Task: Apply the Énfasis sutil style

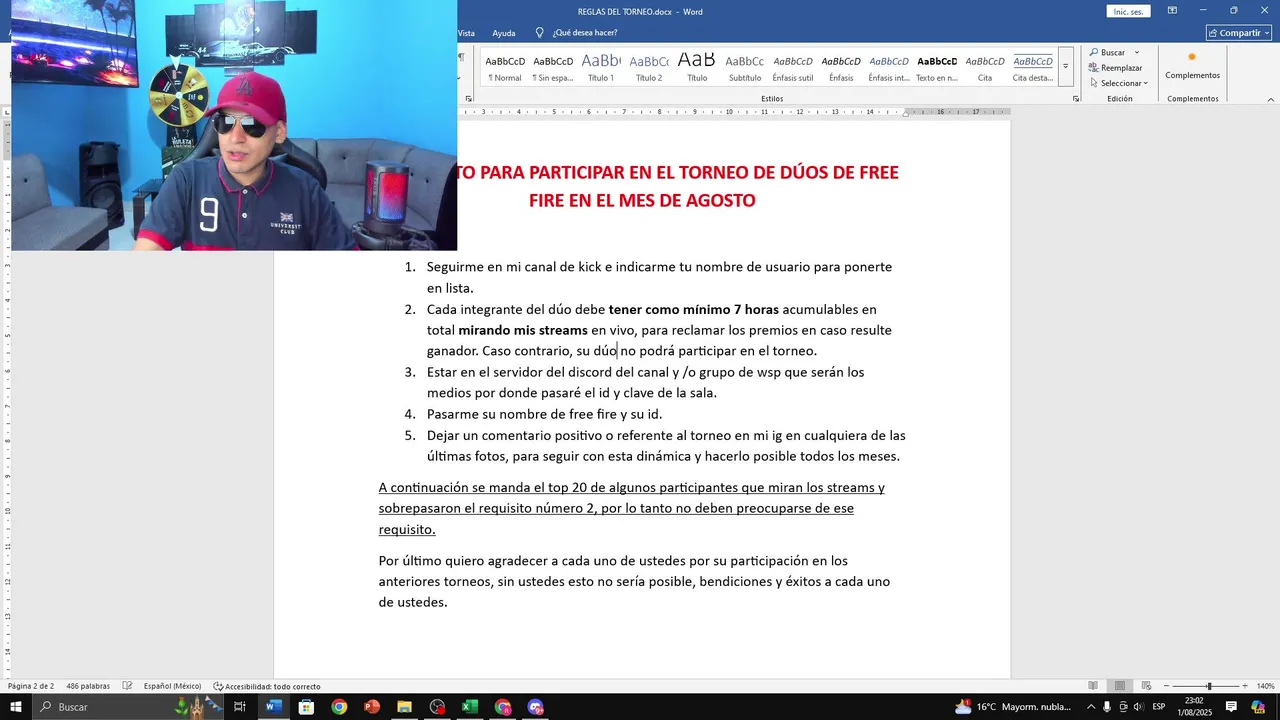Action: pyautogui.click(x=793, y=67)
